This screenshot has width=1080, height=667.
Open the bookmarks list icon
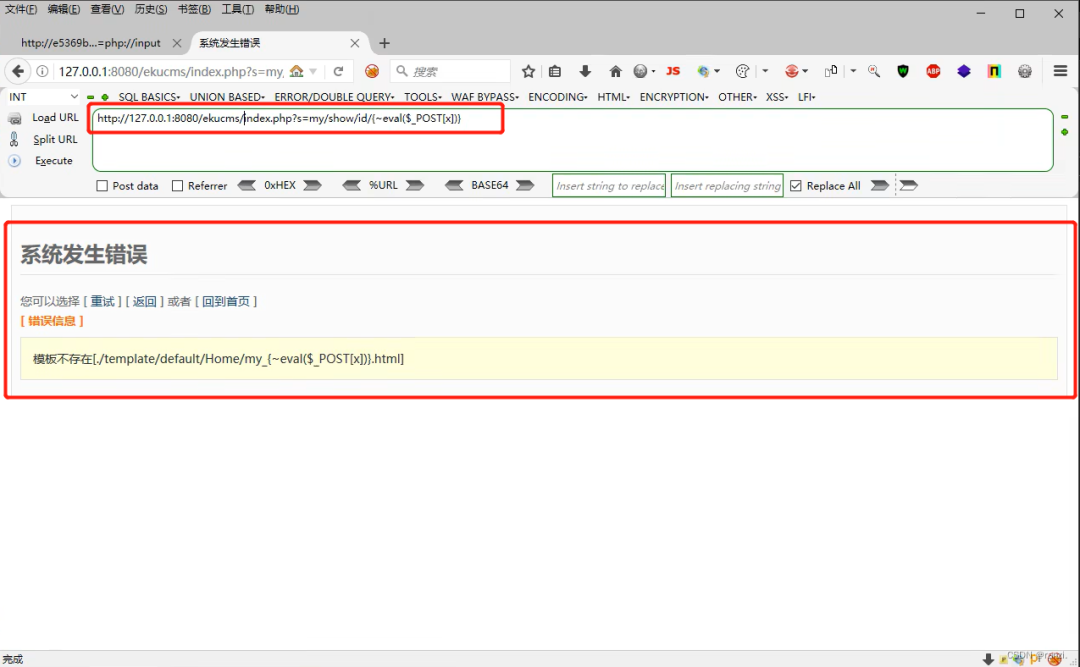[554, 71]
